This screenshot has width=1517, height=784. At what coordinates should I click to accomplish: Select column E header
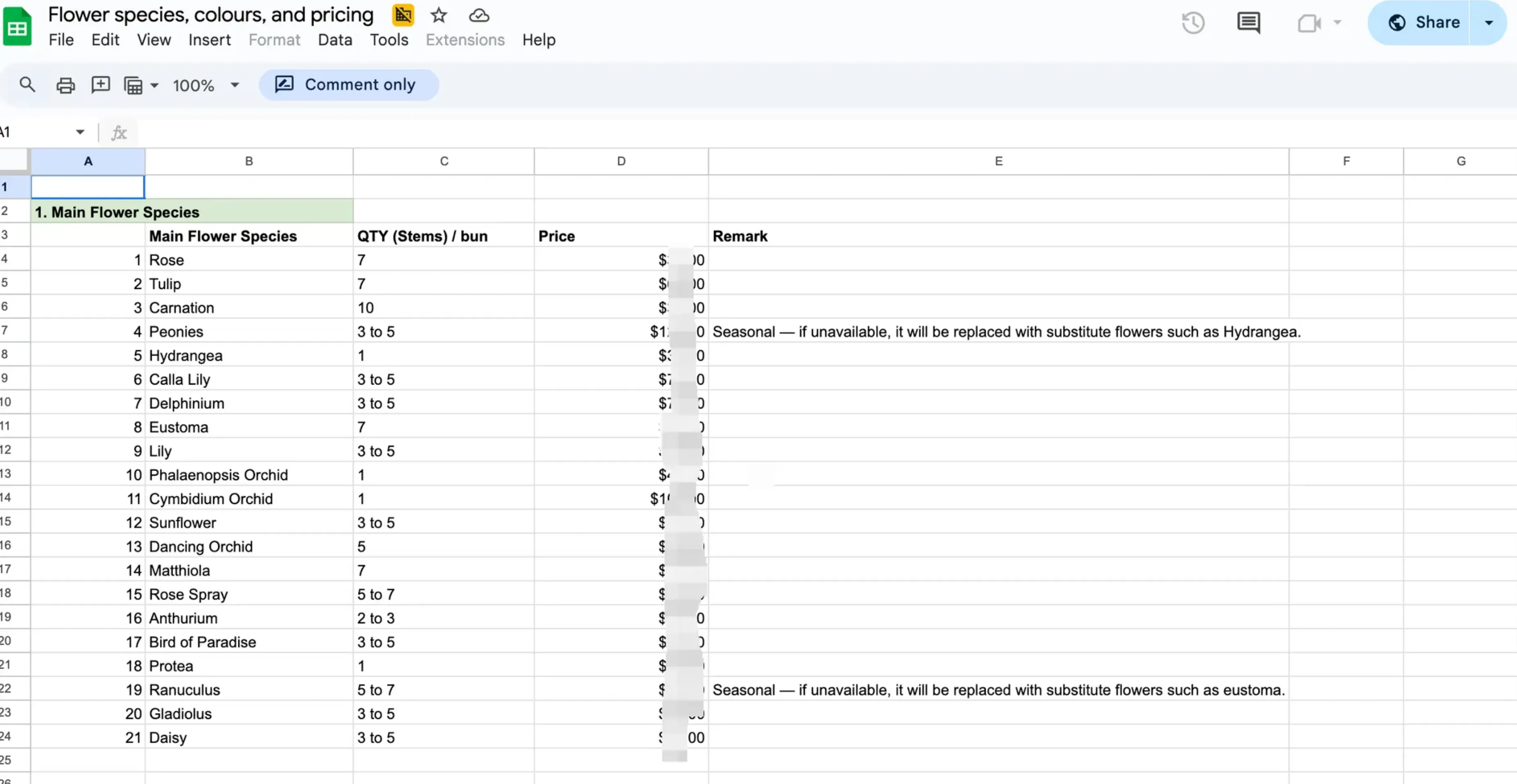(998, 161)
